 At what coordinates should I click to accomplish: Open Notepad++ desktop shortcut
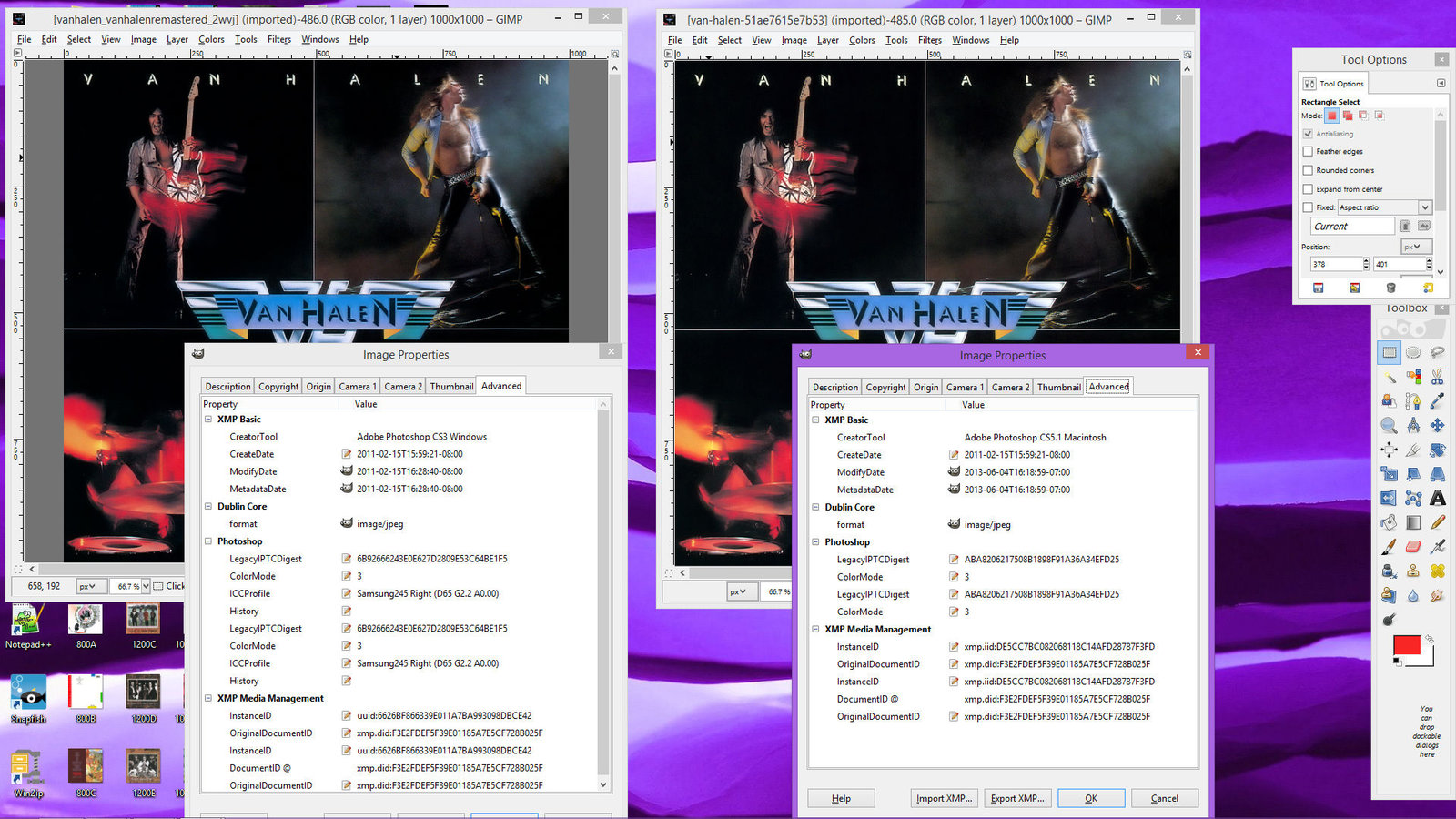click(x=27, y=626)
